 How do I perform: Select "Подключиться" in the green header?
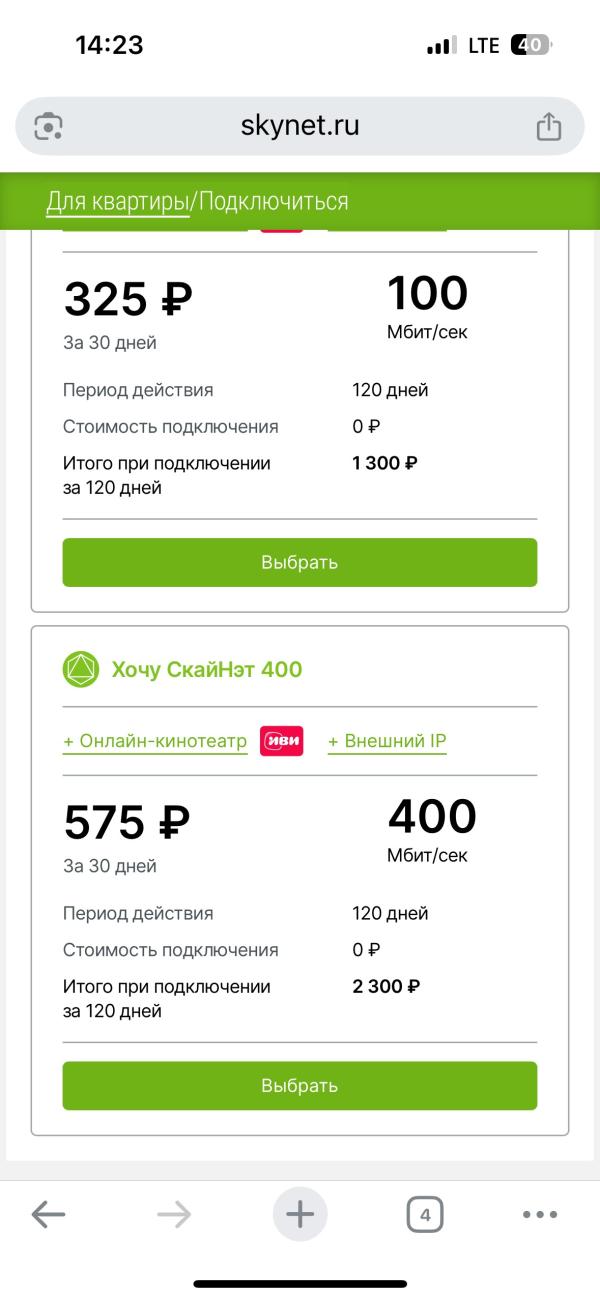pos(273,202)
